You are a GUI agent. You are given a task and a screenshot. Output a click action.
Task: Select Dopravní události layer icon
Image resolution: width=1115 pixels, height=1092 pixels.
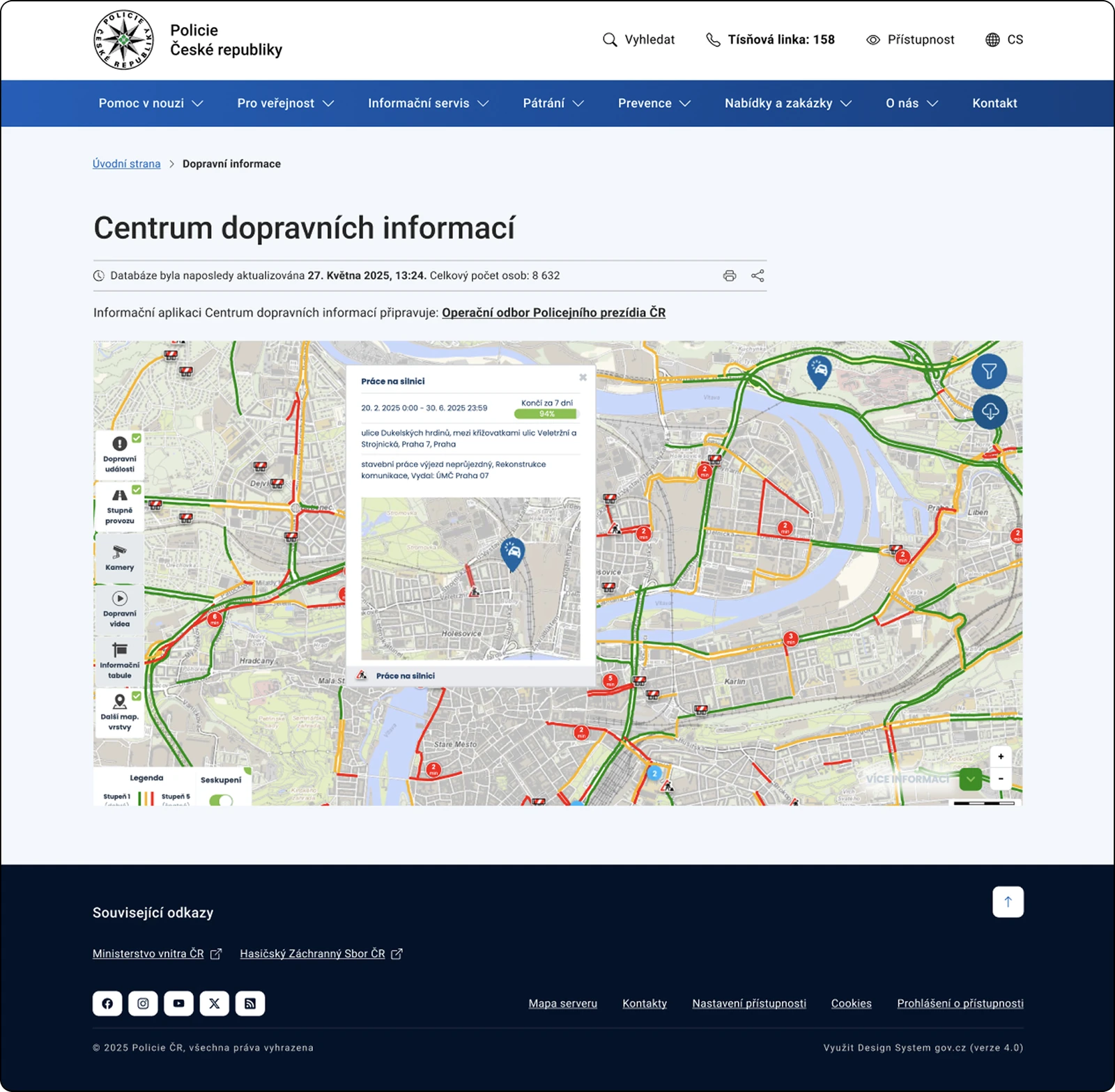(120, 443)
